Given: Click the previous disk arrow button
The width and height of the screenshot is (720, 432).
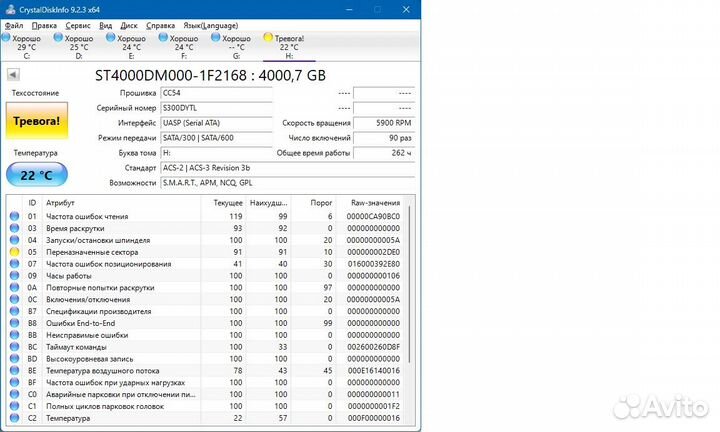Looking at the screenshot, I should pyautogui.click(x=13, y=74).
